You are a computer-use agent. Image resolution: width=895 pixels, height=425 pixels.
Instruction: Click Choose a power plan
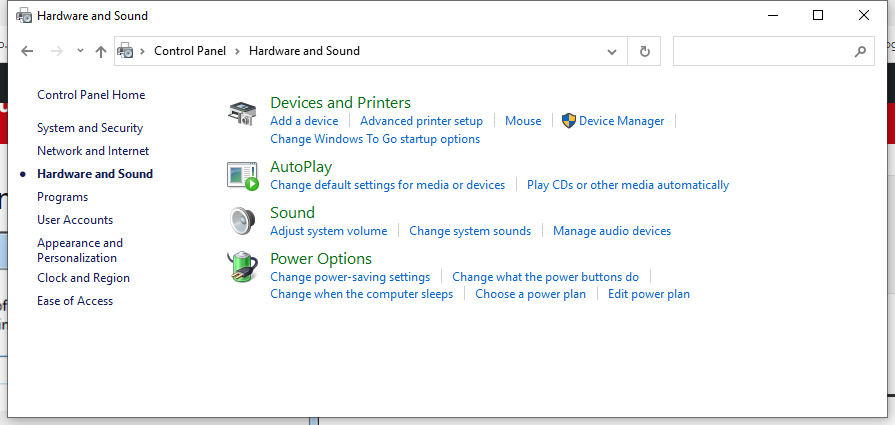pos(531,294)
